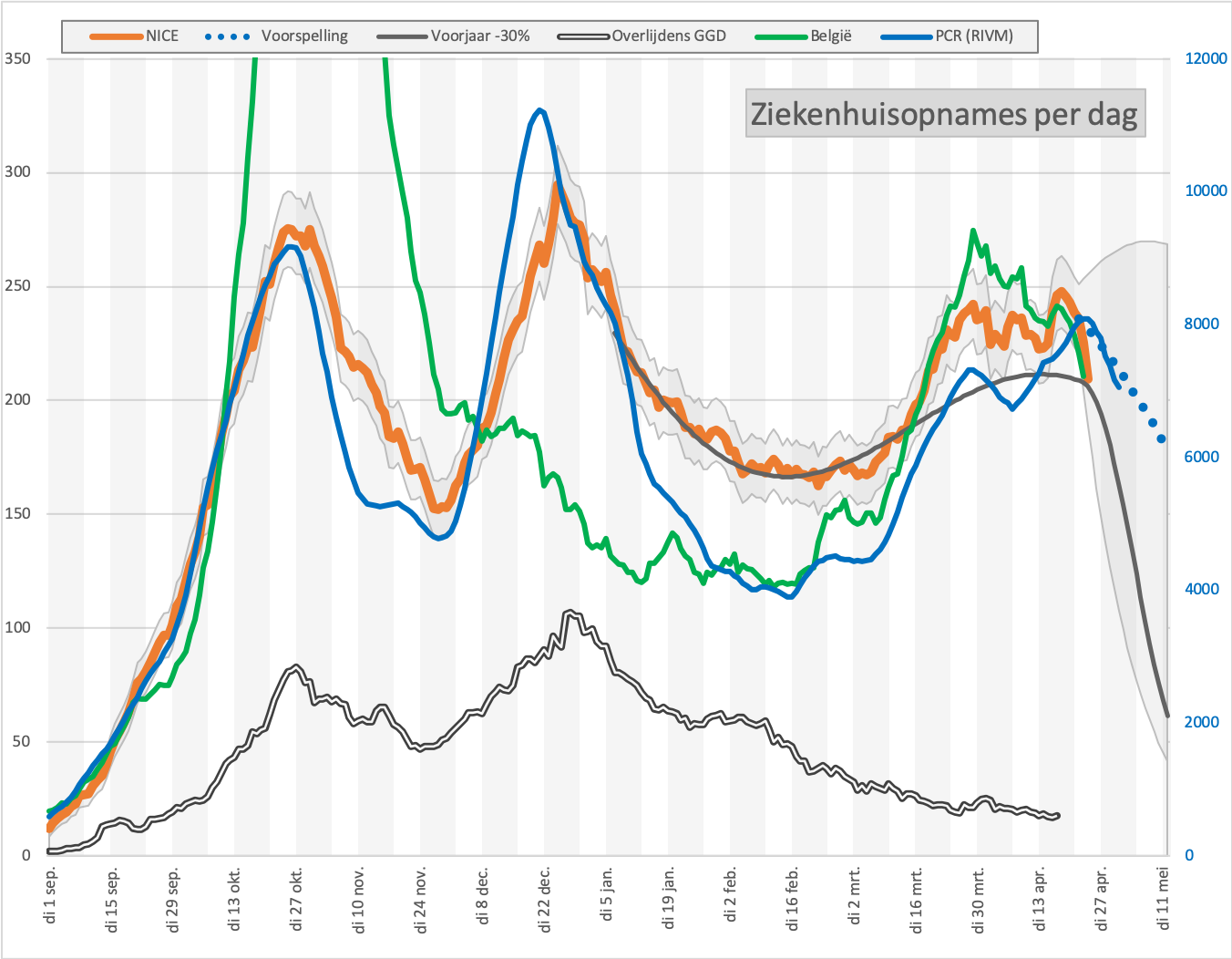Click the green België legend swatch
The height and width of the screenshot is (959, 1232).
(781, 36)
